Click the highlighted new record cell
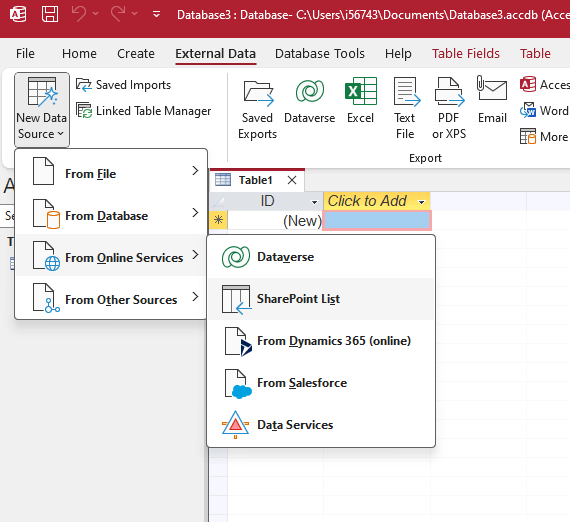The image size is (570, 522). click(x=377, y=220)
